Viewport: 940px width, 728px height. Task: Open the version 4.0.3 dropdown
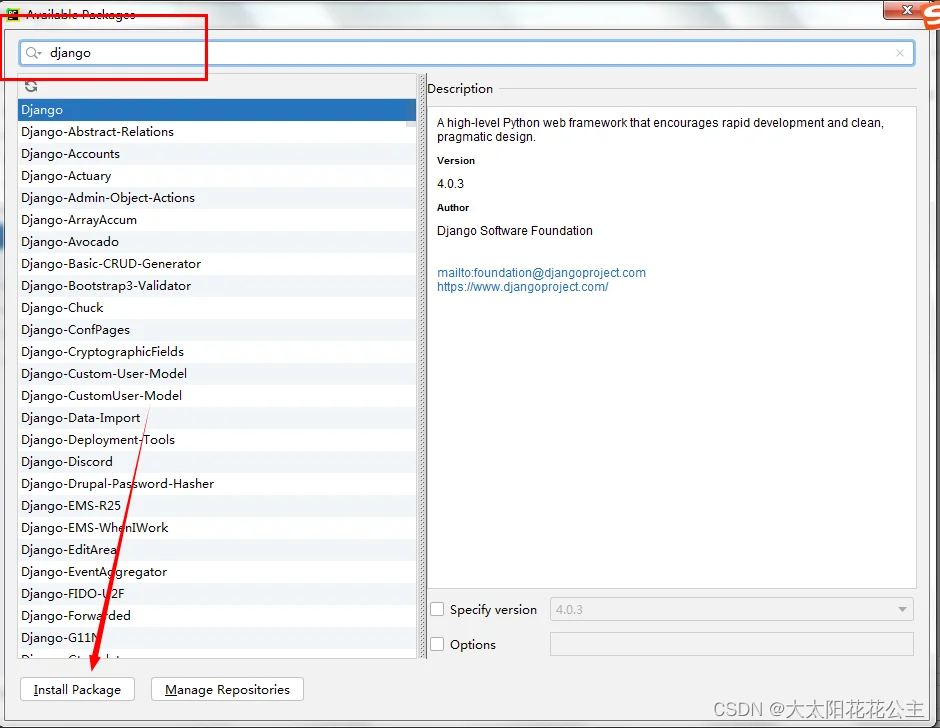pyautogui.click(x=731, y=609)
